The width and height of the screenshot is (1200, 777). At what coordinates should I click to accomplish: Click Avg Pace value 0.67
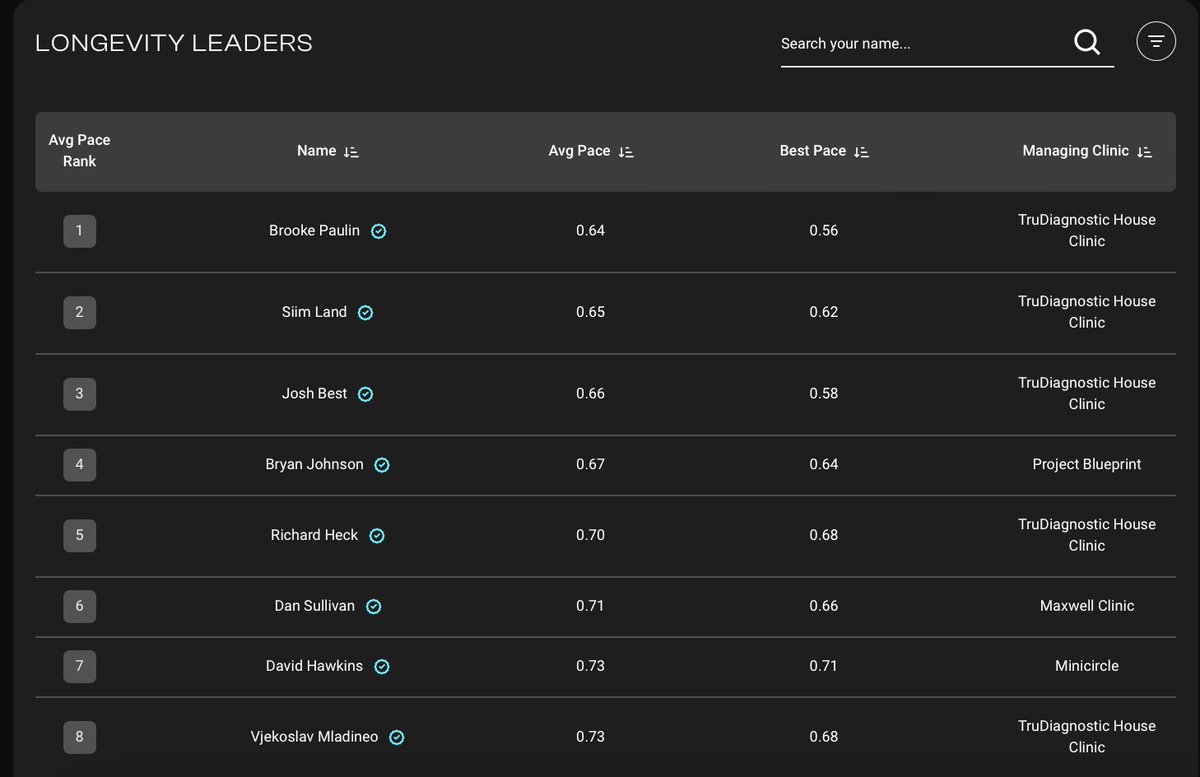click(x=590, y=464)
